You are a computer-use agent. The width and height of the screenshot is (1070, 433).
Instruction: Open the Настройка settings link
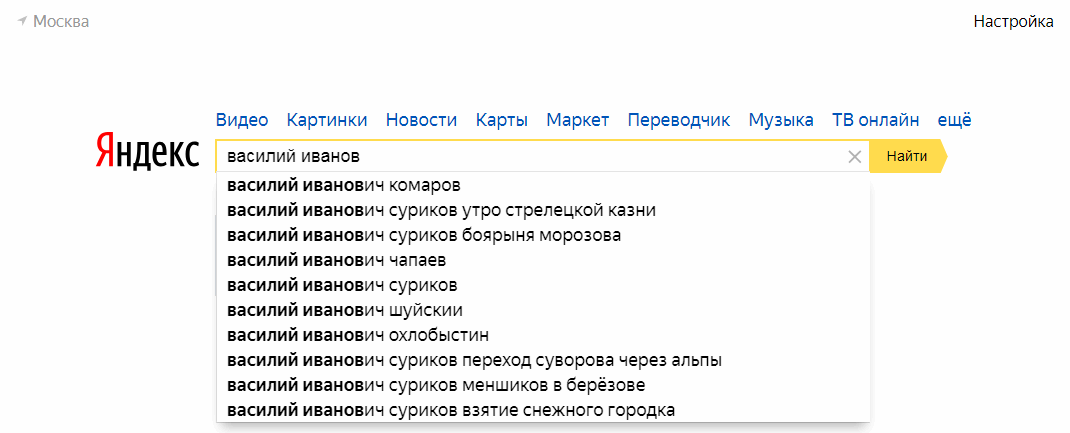pos(1013,21)
